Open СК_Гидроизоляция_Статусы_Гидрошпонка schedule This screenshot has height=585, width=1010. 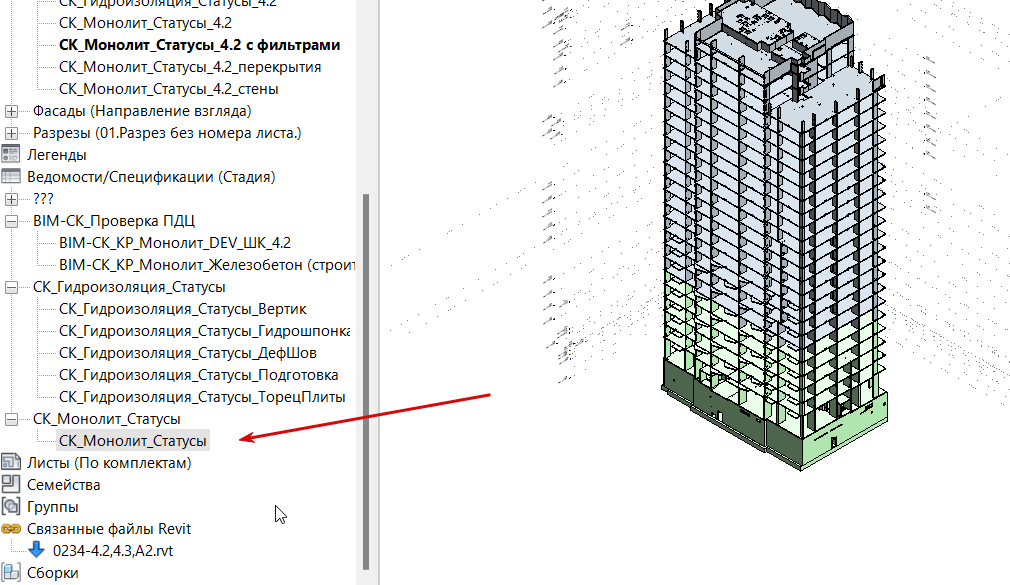coord(204,331)
